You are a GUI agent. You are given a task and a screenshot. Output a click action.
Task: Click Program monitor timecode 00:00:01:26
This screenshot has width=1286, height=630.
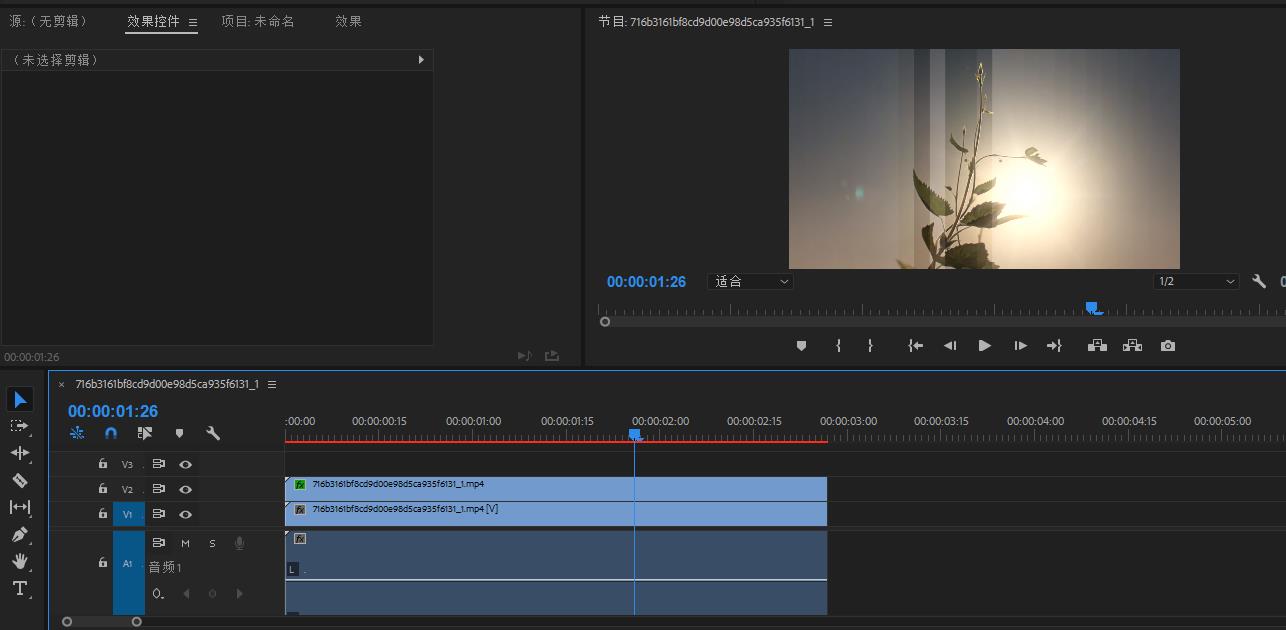[x=647, y=282]
